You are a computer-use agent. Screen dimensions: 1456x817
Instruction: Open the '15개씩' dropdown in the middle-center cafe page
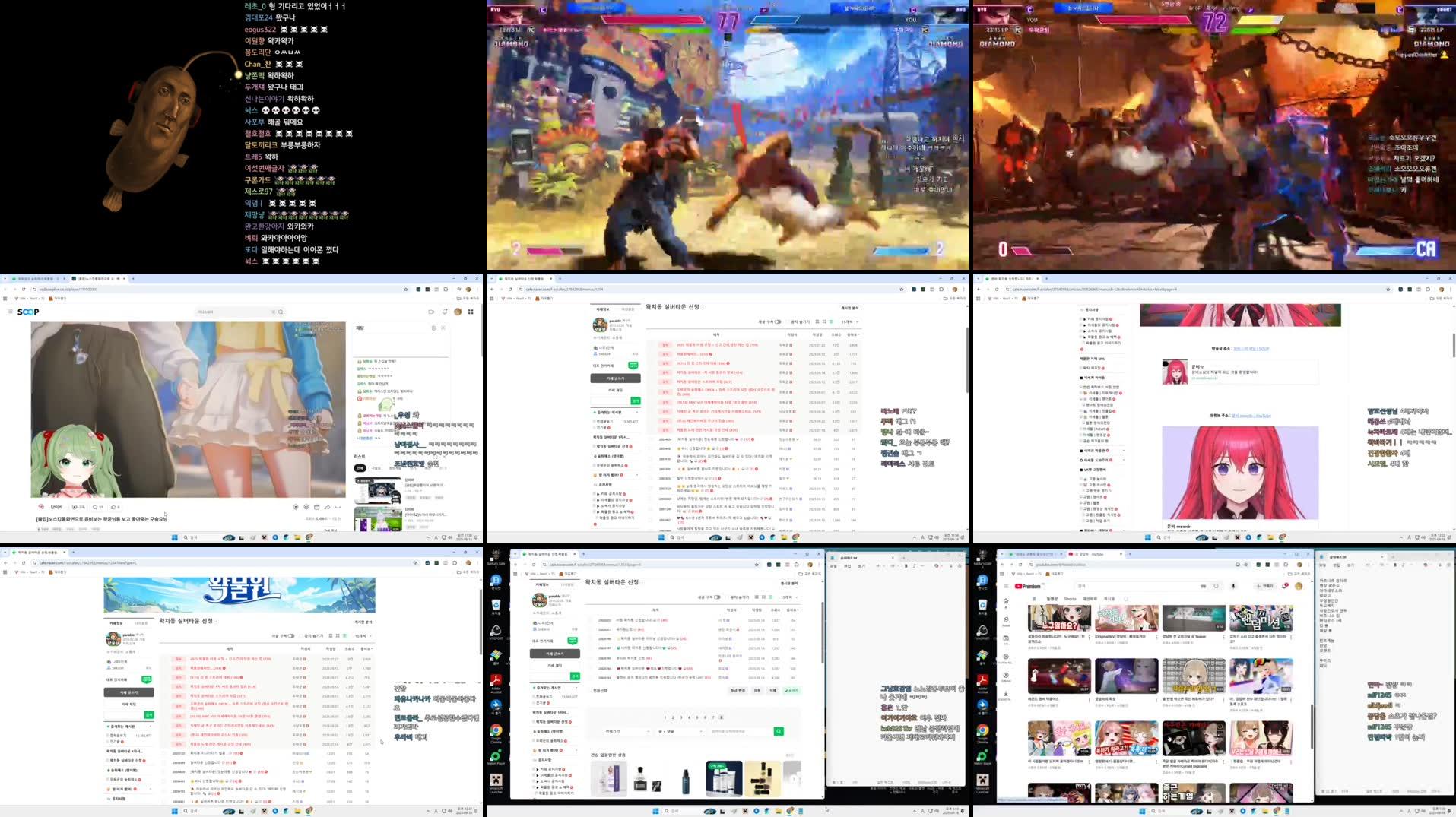(849, 321)
